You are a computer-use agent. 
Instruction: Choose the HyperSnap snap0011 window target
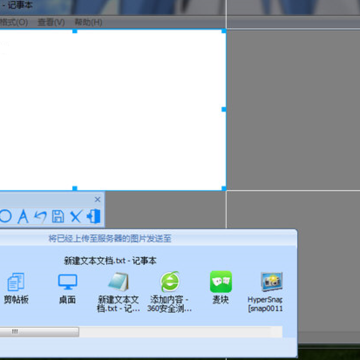click(x=266, y=292)
